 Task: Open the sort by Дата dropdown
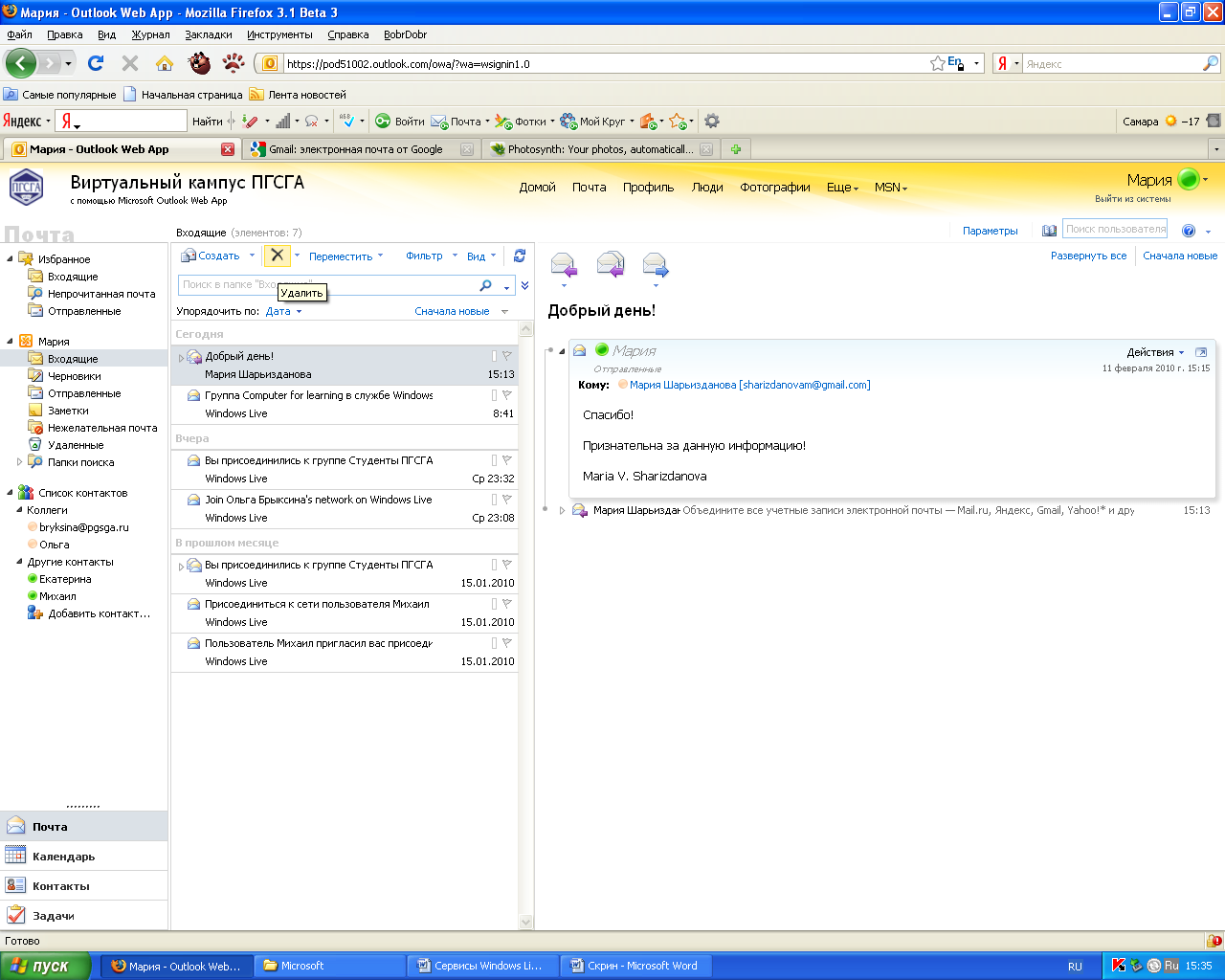pos(283,311)
